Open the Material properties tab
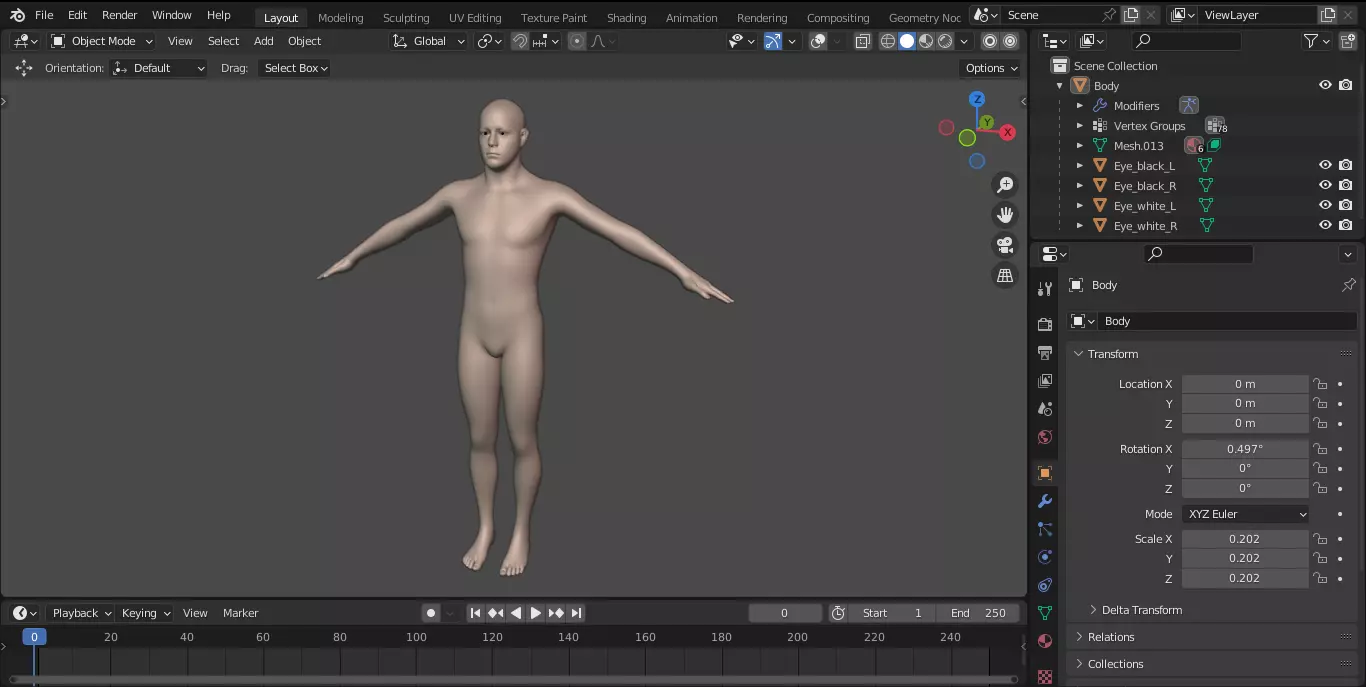1366x687 pixels. point(1045,640)
